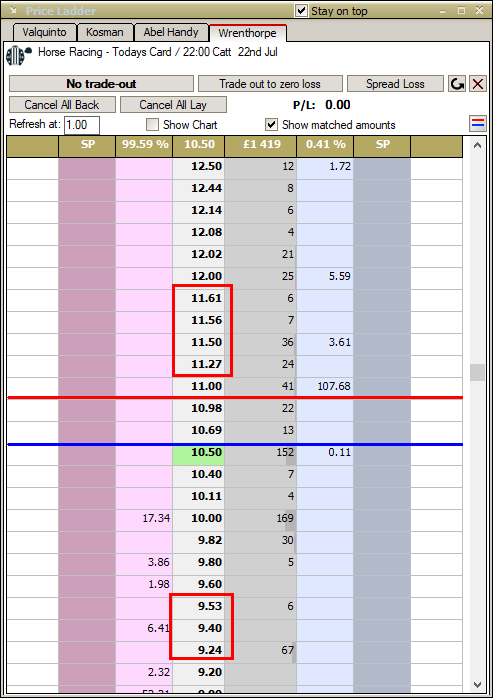
Task: Click the 12.02 price row
Action: (235, 255)
